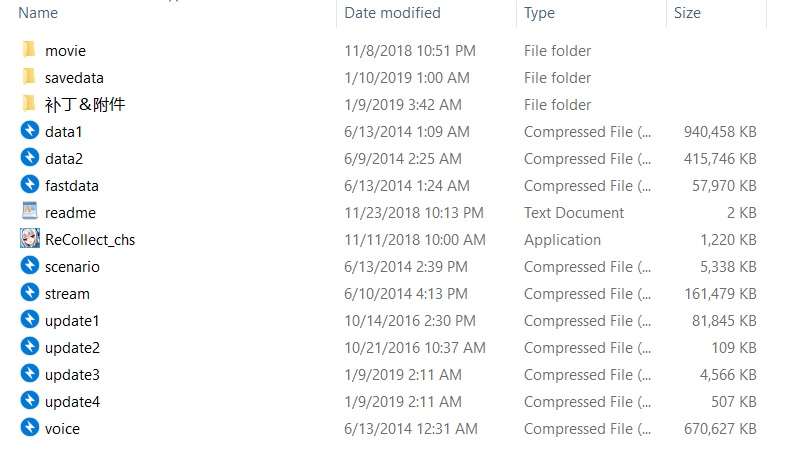
Task: Click the update4 archive icon
Action: point(29,401)
